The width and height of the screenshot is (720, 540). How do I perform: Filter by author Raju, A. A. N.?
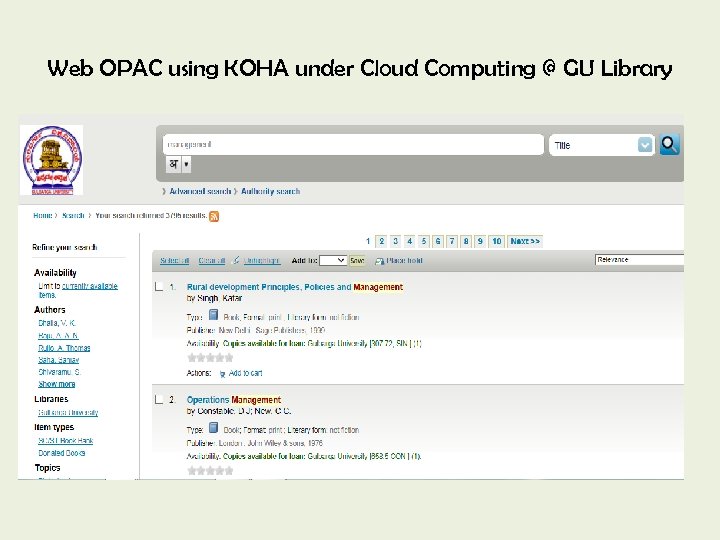[x=58, y=335]
